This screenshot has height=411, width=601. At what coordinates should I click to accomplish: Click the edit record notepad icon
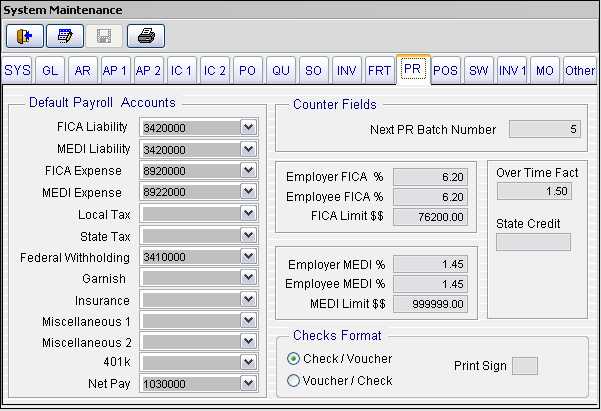pyautogui.click(x=65, y=36)
